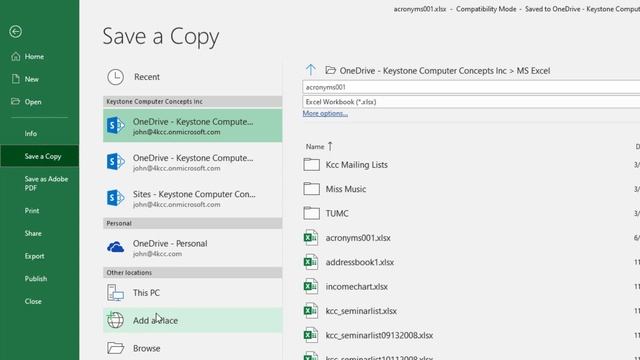Click the back arrow circle icon
The width and height of the screenshot is (640, 360).
tap(16, 31)
